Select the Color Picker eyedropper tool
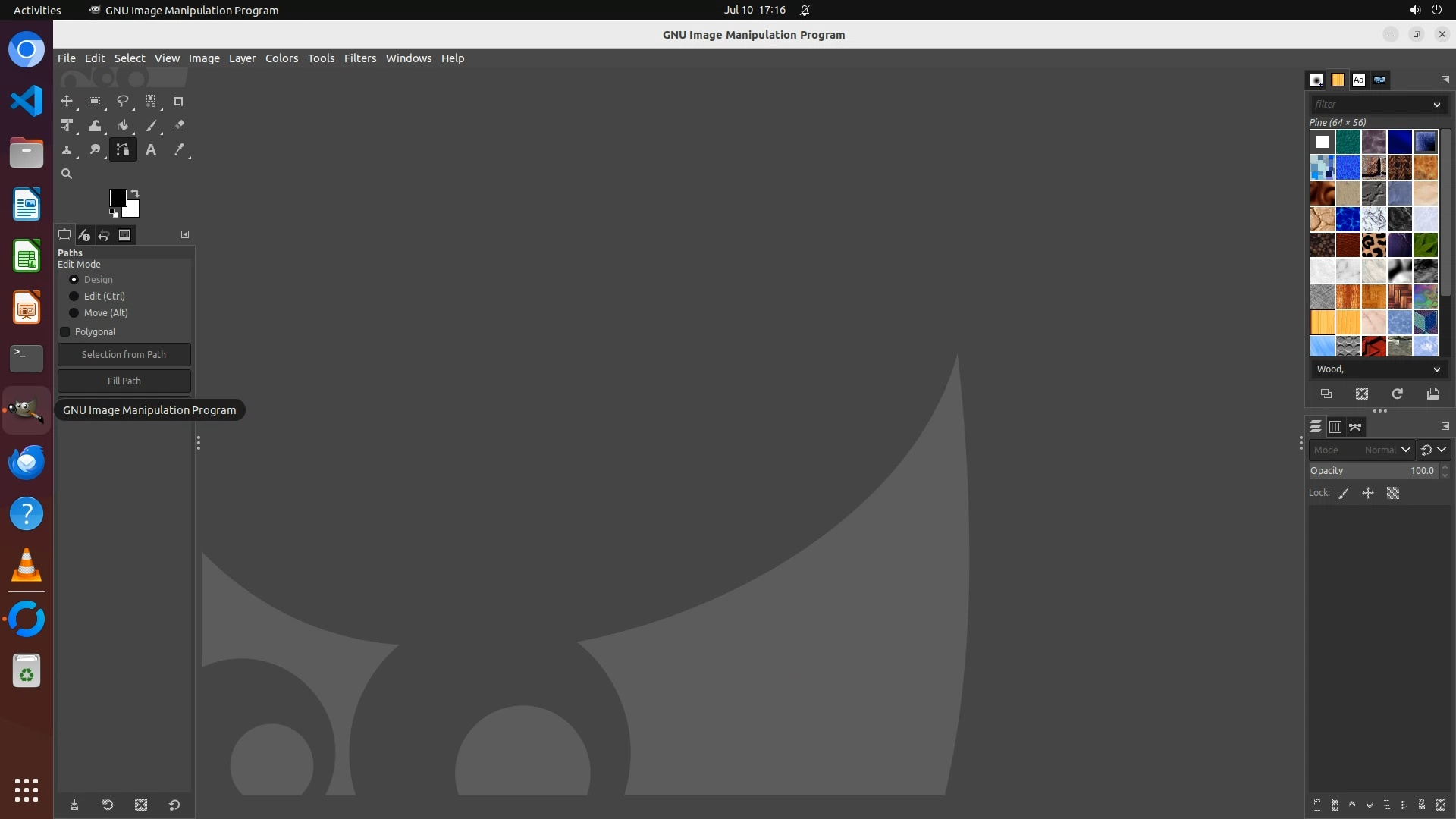Screen dimensions: 1456x819 (x=179, y=150)
